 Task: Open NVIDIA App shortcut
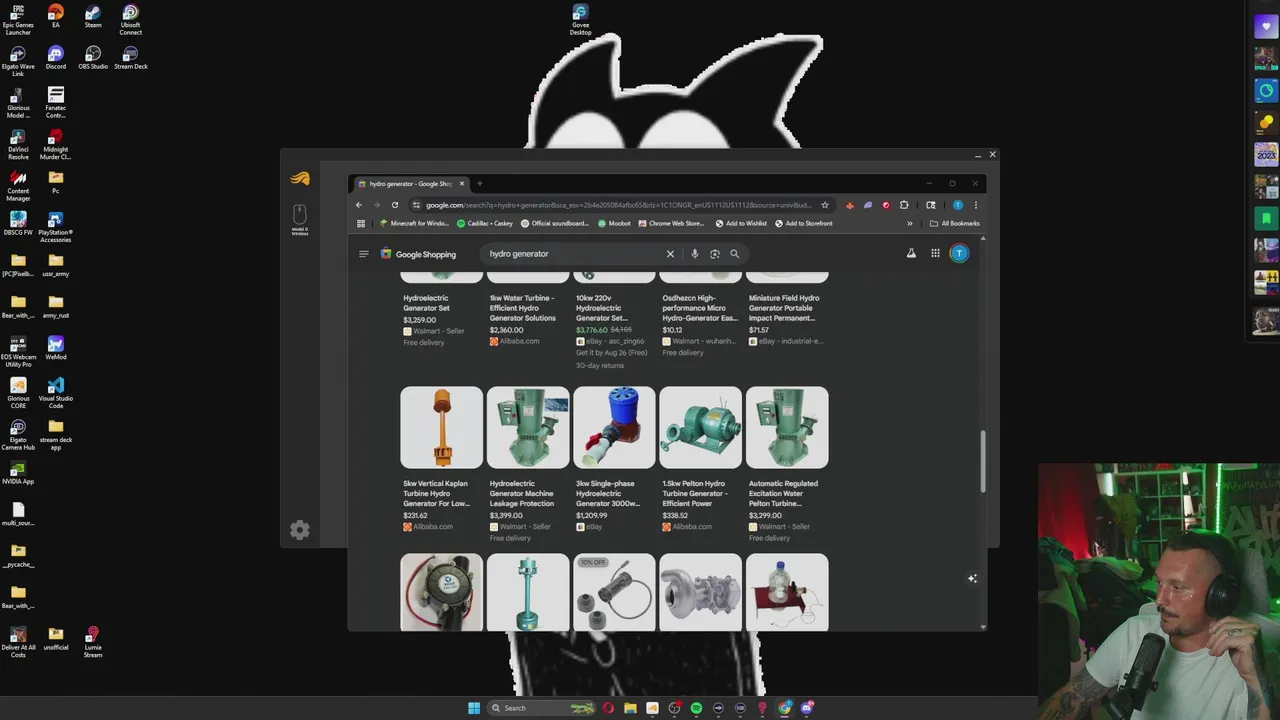pyautogui.click(x=18, y=473)
